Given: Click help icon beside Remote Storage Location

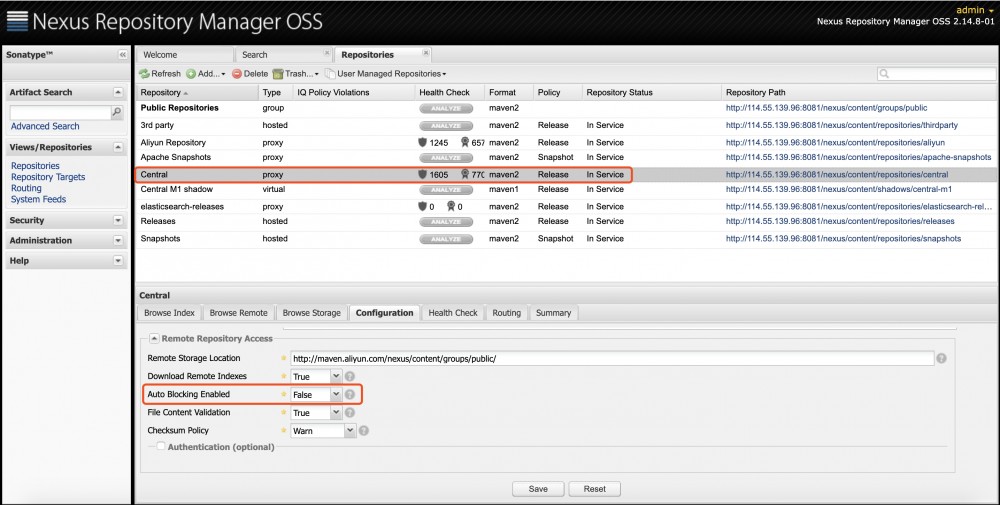Looking at the screenshot, I should (x=941, y=358).
